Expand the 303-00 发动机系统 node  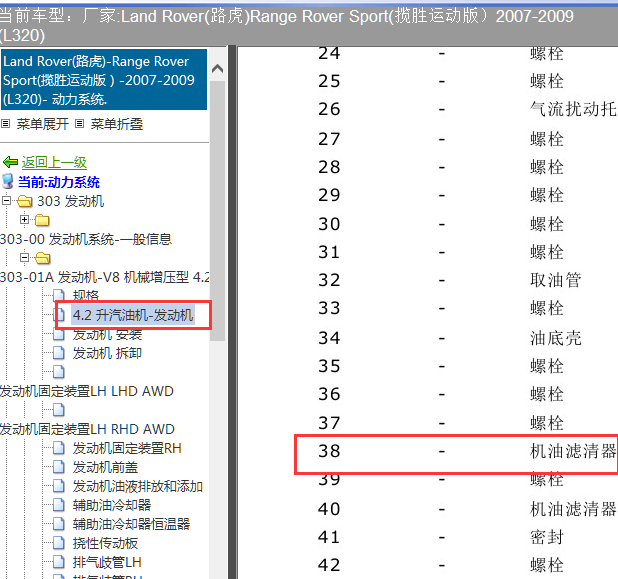(24, 219)
